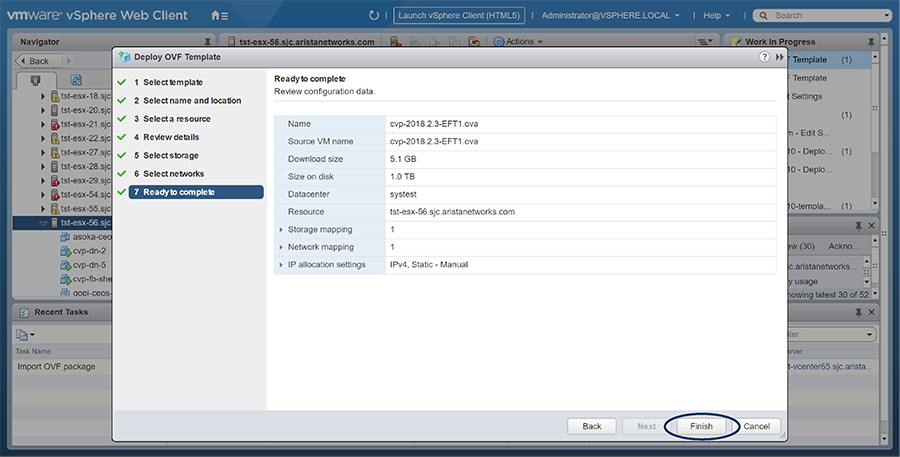The image size is (900, 457).
Task: Open the home menu icon in header
Action: coord(219,16)
